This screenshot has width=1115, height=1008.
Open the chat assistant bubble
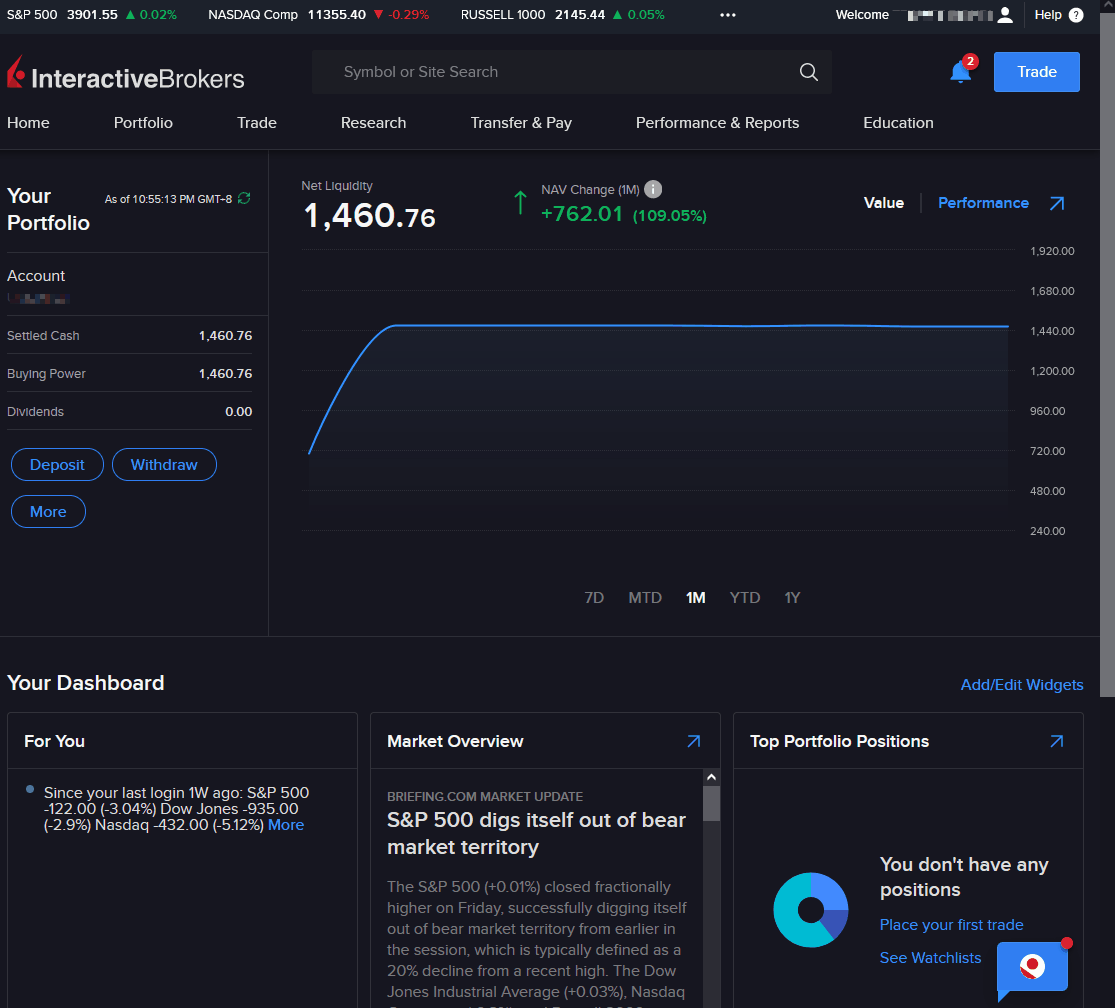[x=1033, y=967]
